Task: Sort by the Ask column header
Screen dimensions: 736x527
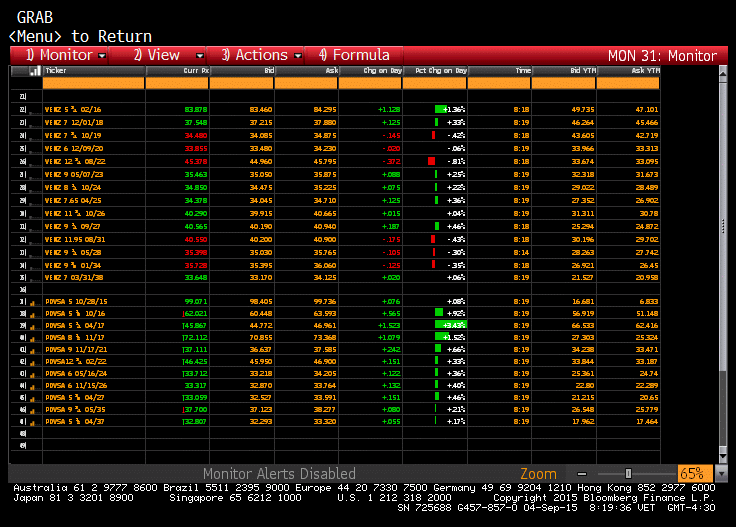Action: pyautogui.click(x=307, y=71)
